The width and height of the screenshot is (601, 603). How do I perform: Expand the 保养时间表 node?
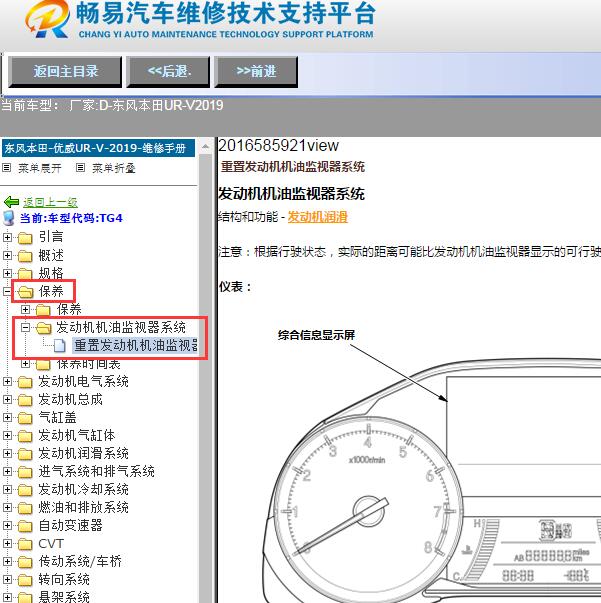(25, 363)
